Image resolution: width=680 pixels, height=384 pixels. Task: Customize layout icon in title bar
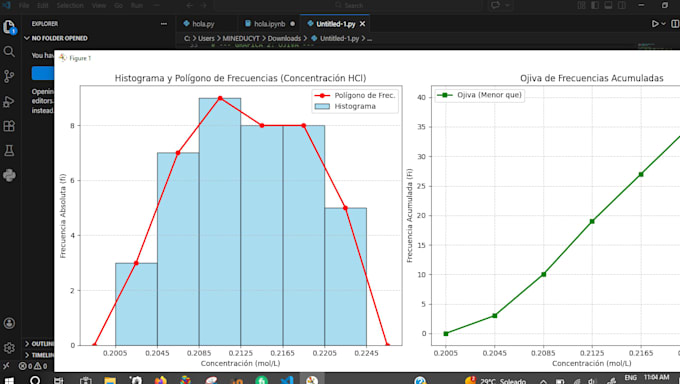(x=581, y=5)
